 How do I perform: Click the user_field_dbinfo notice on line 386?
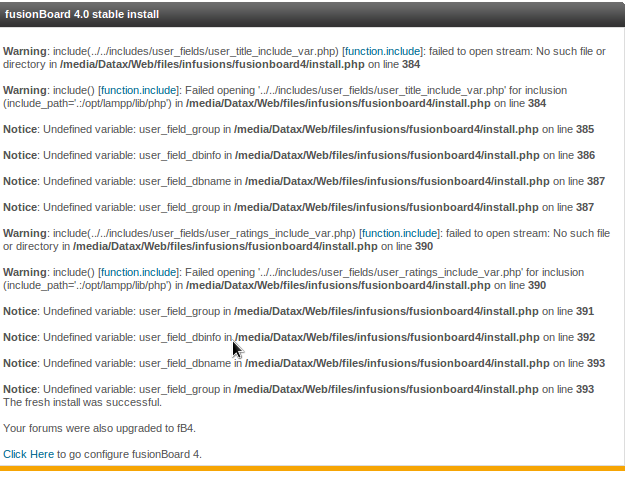point(299,155)
